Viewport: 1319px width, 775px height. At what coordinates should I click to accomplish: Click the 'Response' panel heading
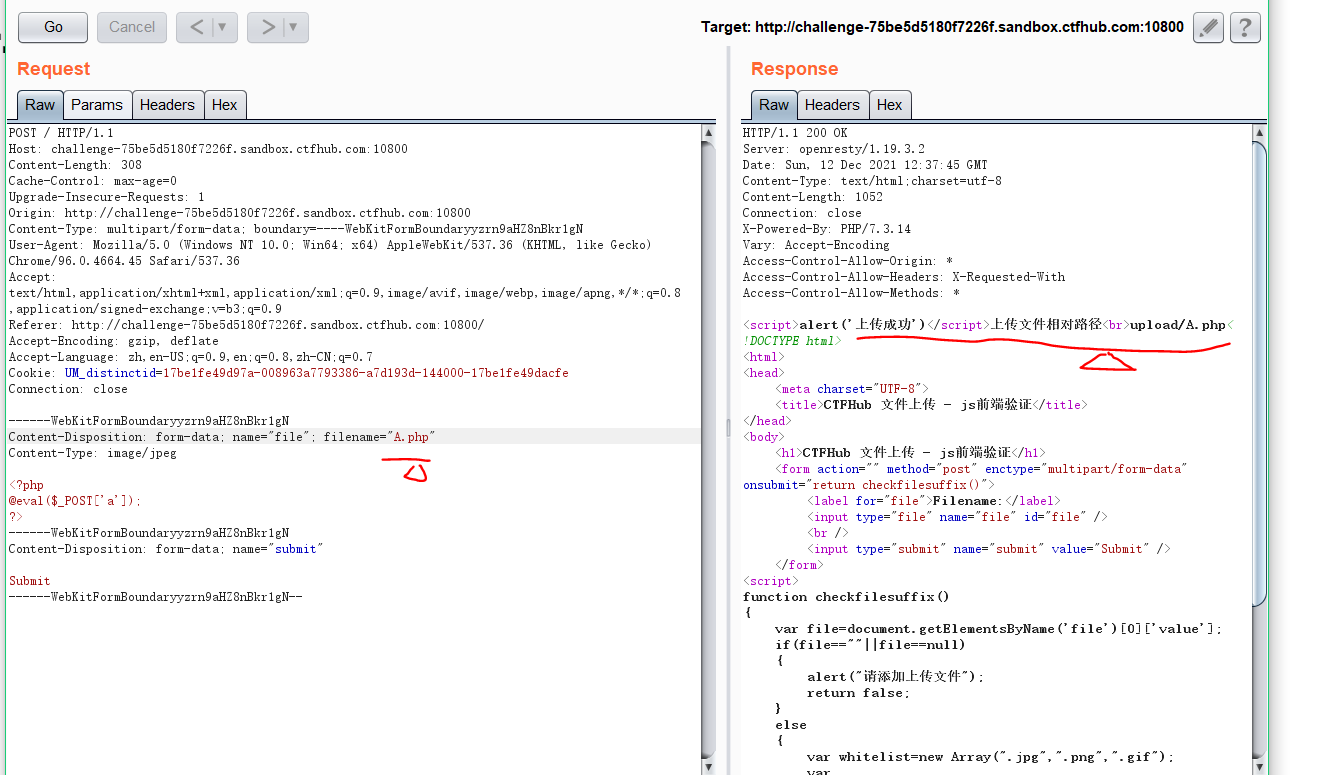(x=795, y=69)
